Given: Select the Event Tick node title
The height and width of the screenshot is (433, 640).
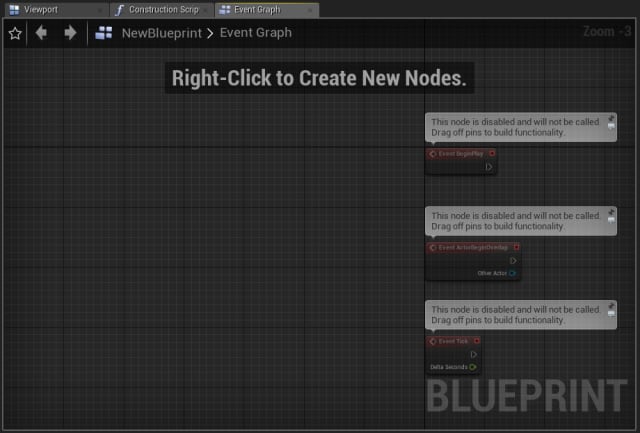Looking at the screenshot, I should point(453,341).
